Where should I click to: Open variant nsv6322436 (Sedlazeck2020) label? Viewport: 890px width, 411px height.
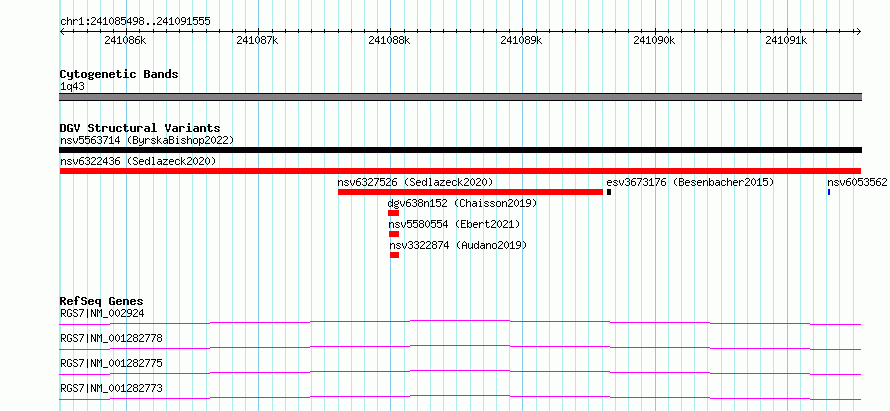click(x=138, y=162)
